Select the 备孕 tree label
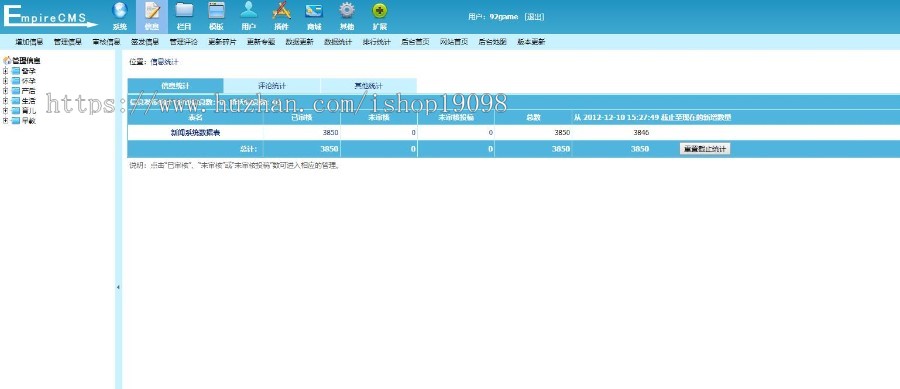The width and height of the screenshot is (900, 389). (x=28, y=71)
